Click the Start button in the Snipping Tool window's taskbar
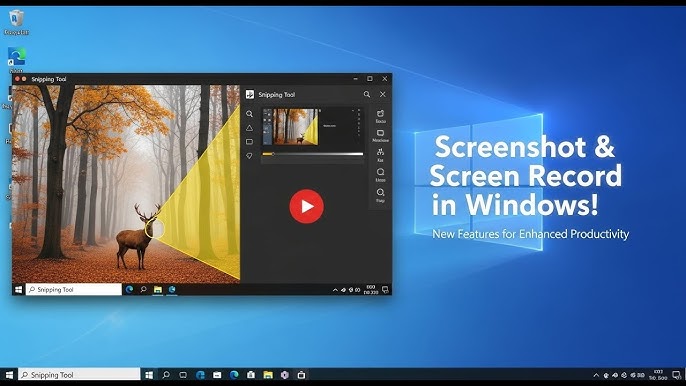The width and height of the screenshot is (686, 386). pyautogui.click(x=18, y=290)
